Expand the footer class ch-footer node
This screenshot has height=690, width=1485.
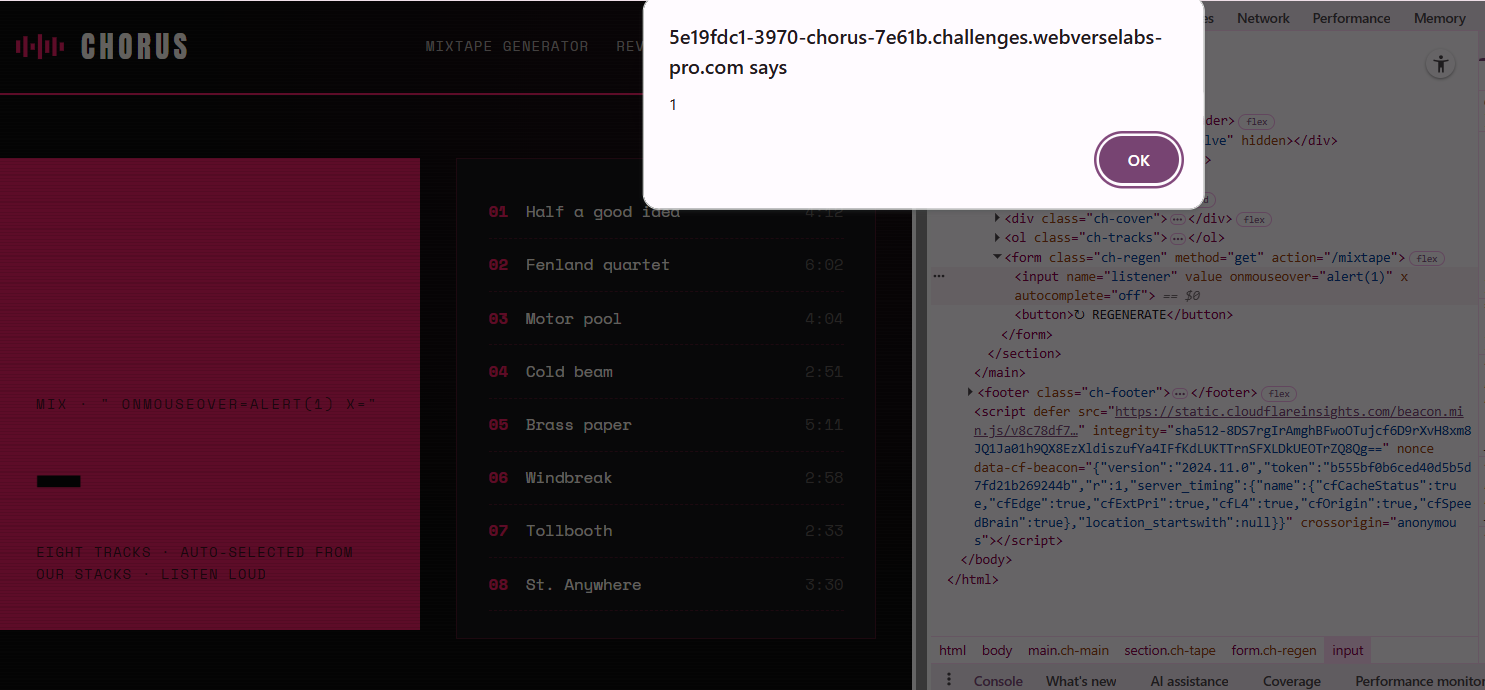coord(971,393)
